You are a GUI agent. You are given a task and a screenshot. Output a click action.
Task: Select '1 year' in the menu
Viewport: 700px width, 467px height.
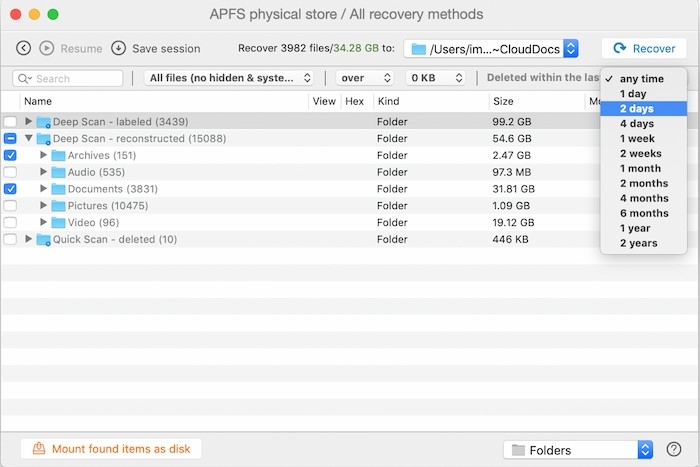tap(643, 228)
